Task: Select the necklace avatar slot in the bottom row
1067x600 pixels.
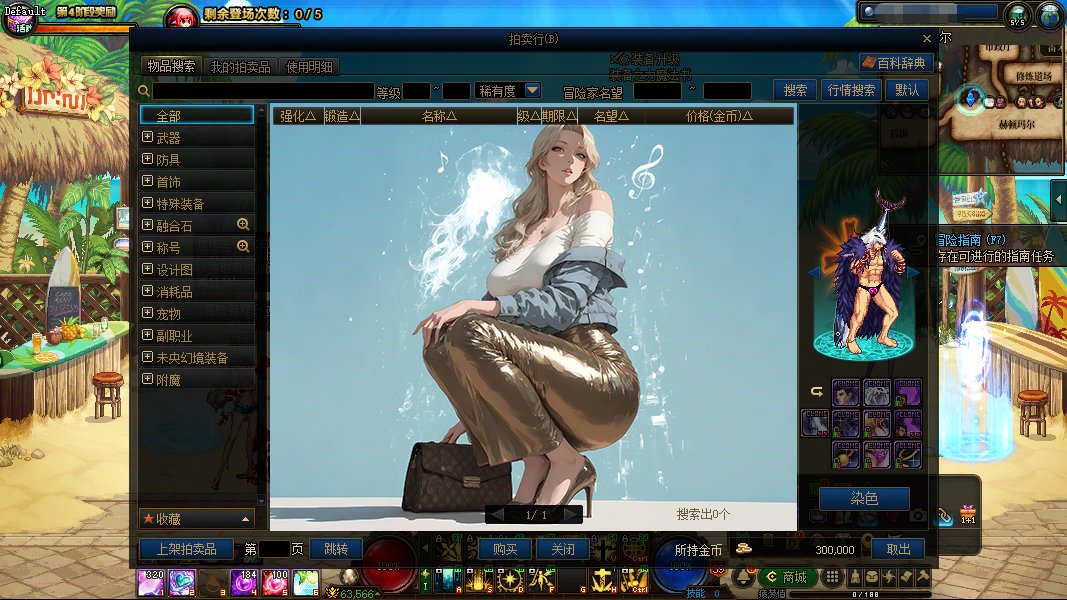Action: [908, 455]
